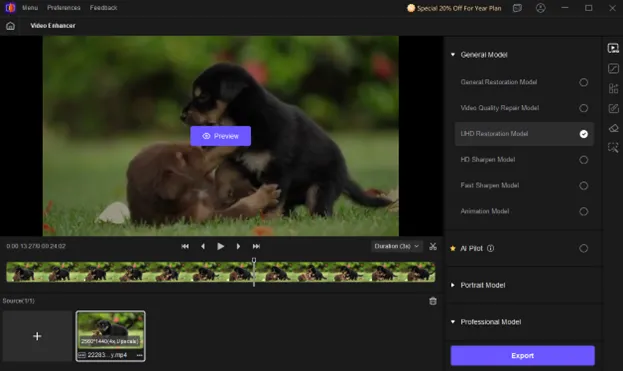The width and height of the screenshot is (623, 371).
Task: Choose Fast Sharpen Model radio
Action: coord(583,186)
